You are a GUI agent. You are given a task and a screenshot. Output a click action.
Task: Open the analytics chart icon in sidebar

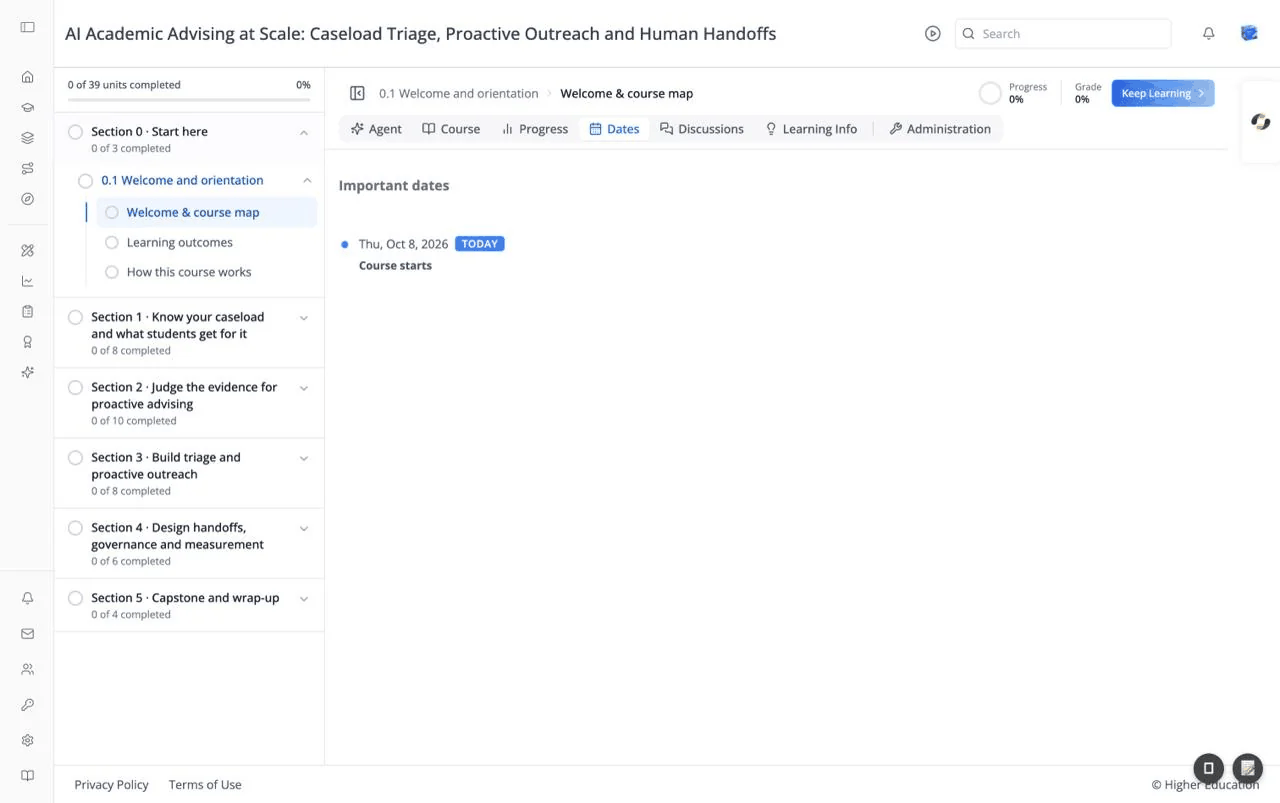tap(27, 281)
